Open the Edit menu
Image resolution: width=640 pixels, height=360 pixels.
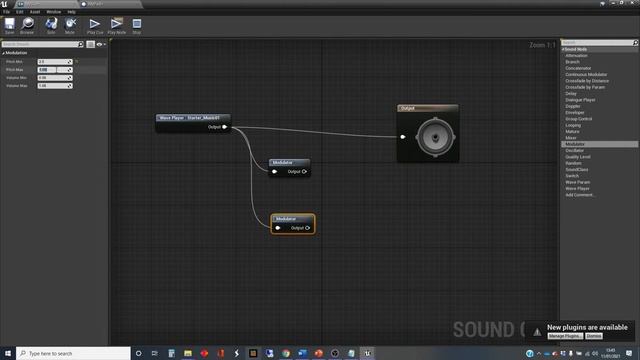20,12
